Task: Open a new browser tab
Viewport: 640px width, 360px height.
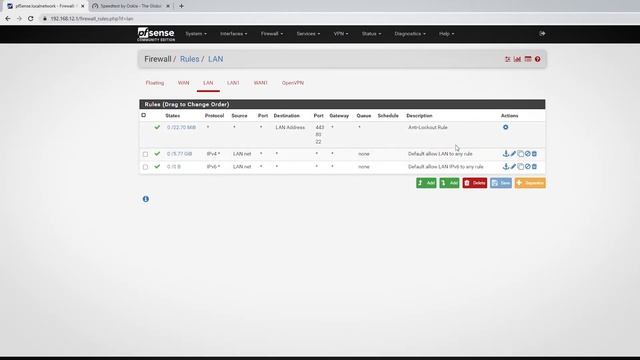Action: (x=181, y=6)
